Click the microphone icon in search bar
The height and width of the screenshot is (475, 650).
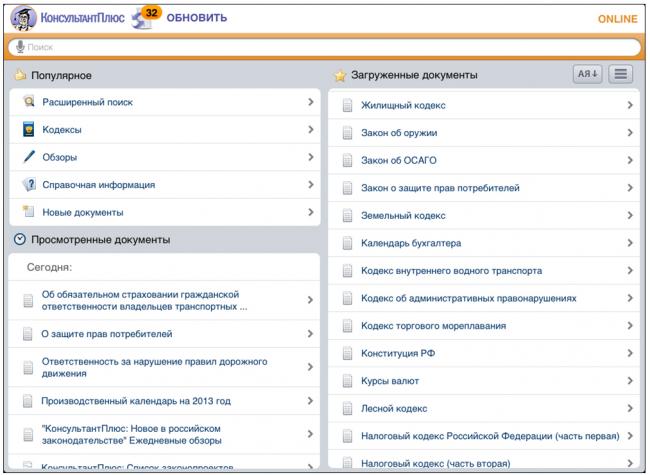click(x=20, y=47)
